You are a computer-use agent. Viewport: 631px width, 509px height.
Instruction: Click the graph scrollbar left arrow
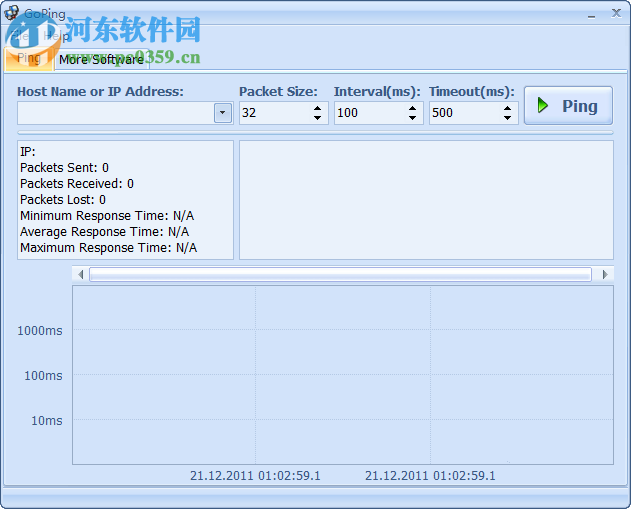[x=80, y=274]
